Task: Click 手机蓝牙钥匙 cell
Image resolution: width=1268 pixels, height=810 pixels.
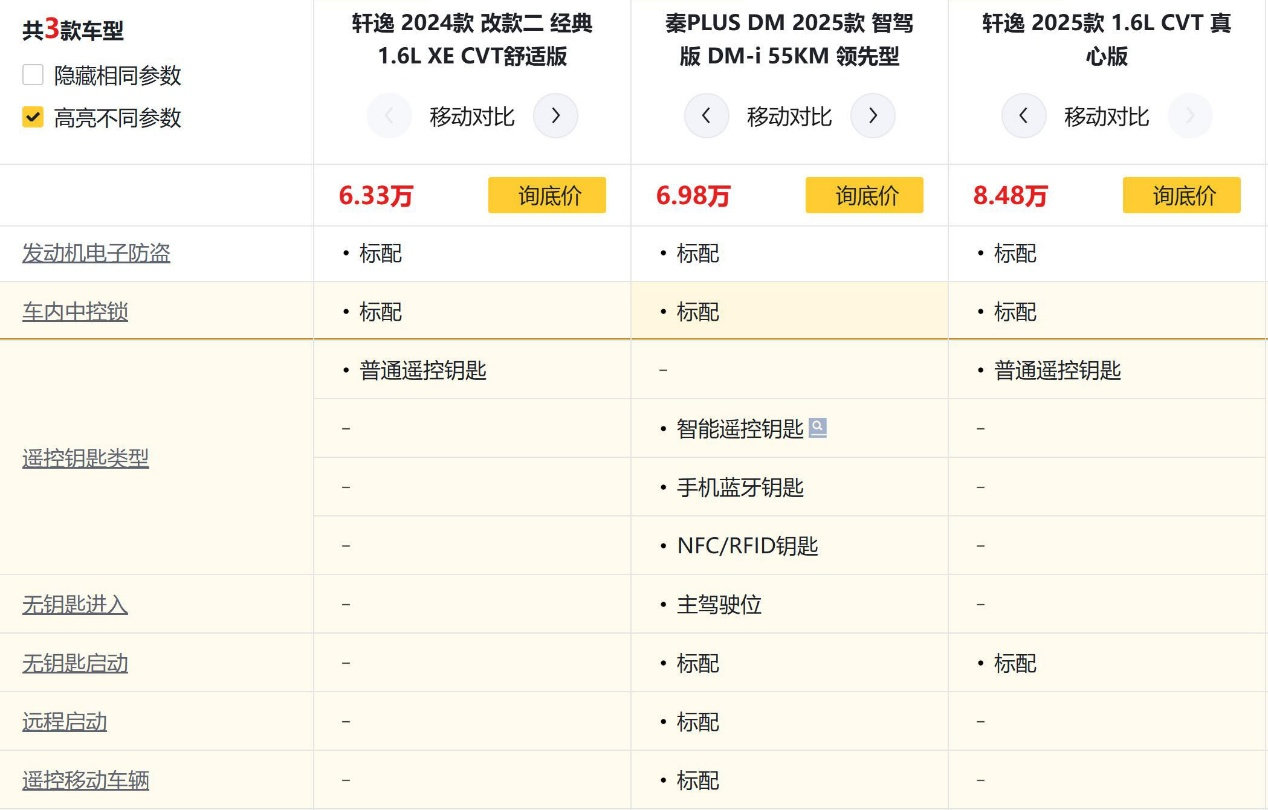Action: pos(740,487)
